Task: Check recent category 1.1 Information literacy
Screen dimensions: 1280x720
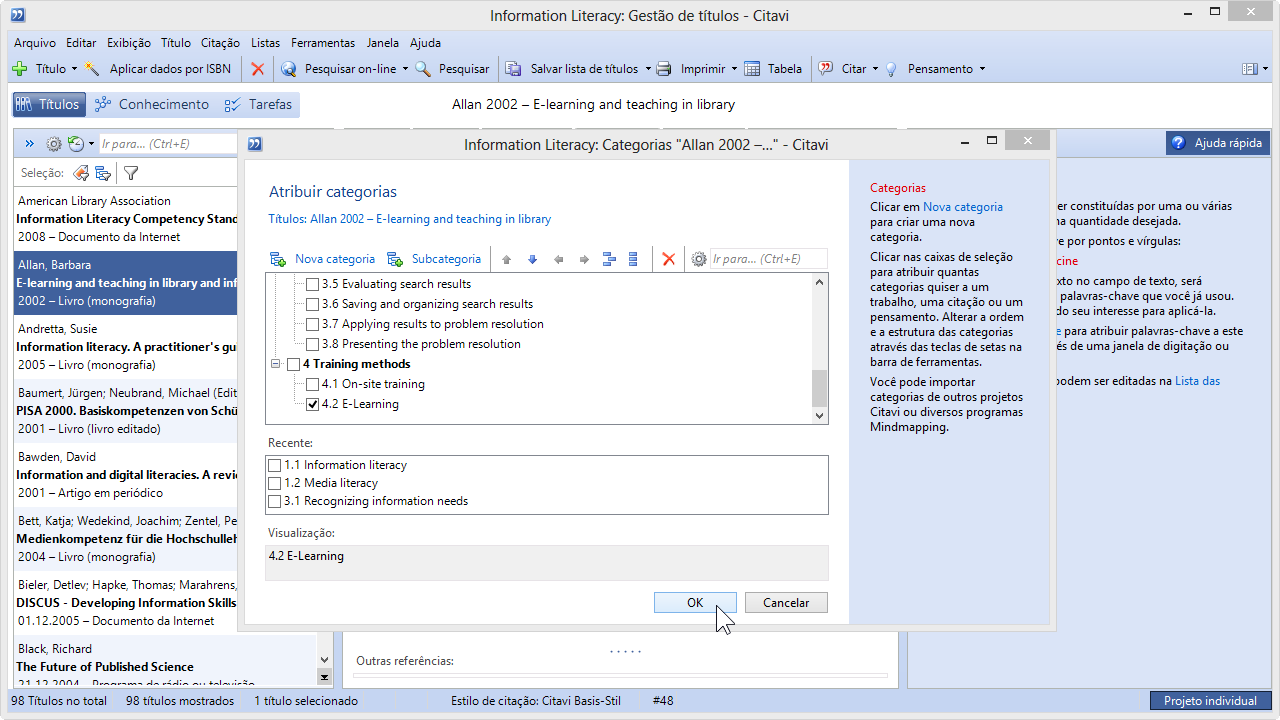Action: click(275, 465)
